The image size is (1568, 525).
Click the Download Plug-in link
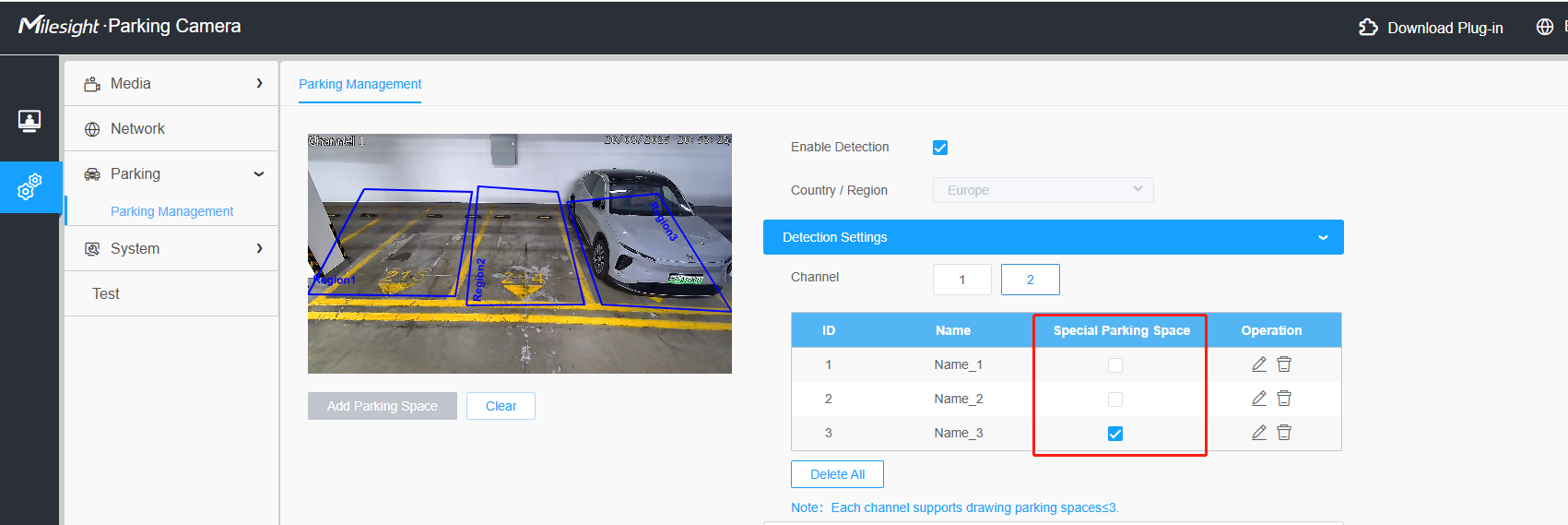click(1444, 28)
